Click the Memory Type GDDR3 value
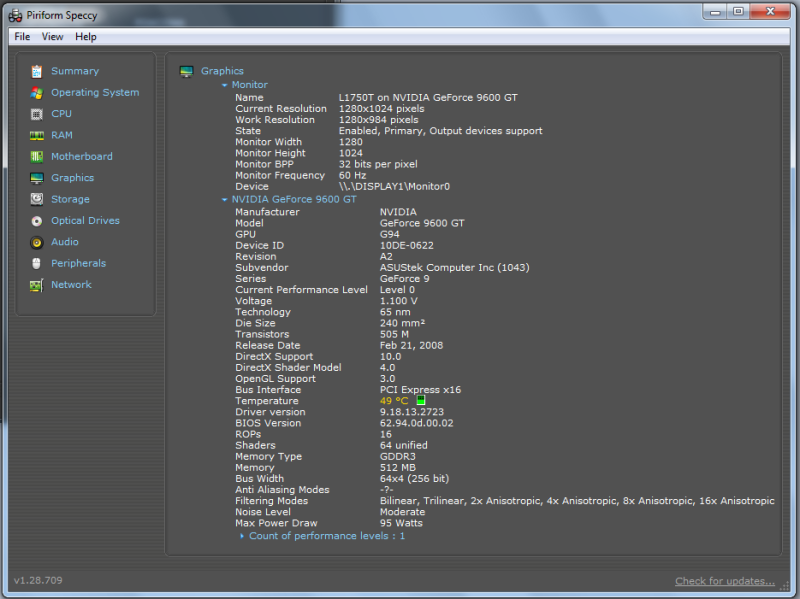Screen dimensions: 800x599 pos(397,457)
